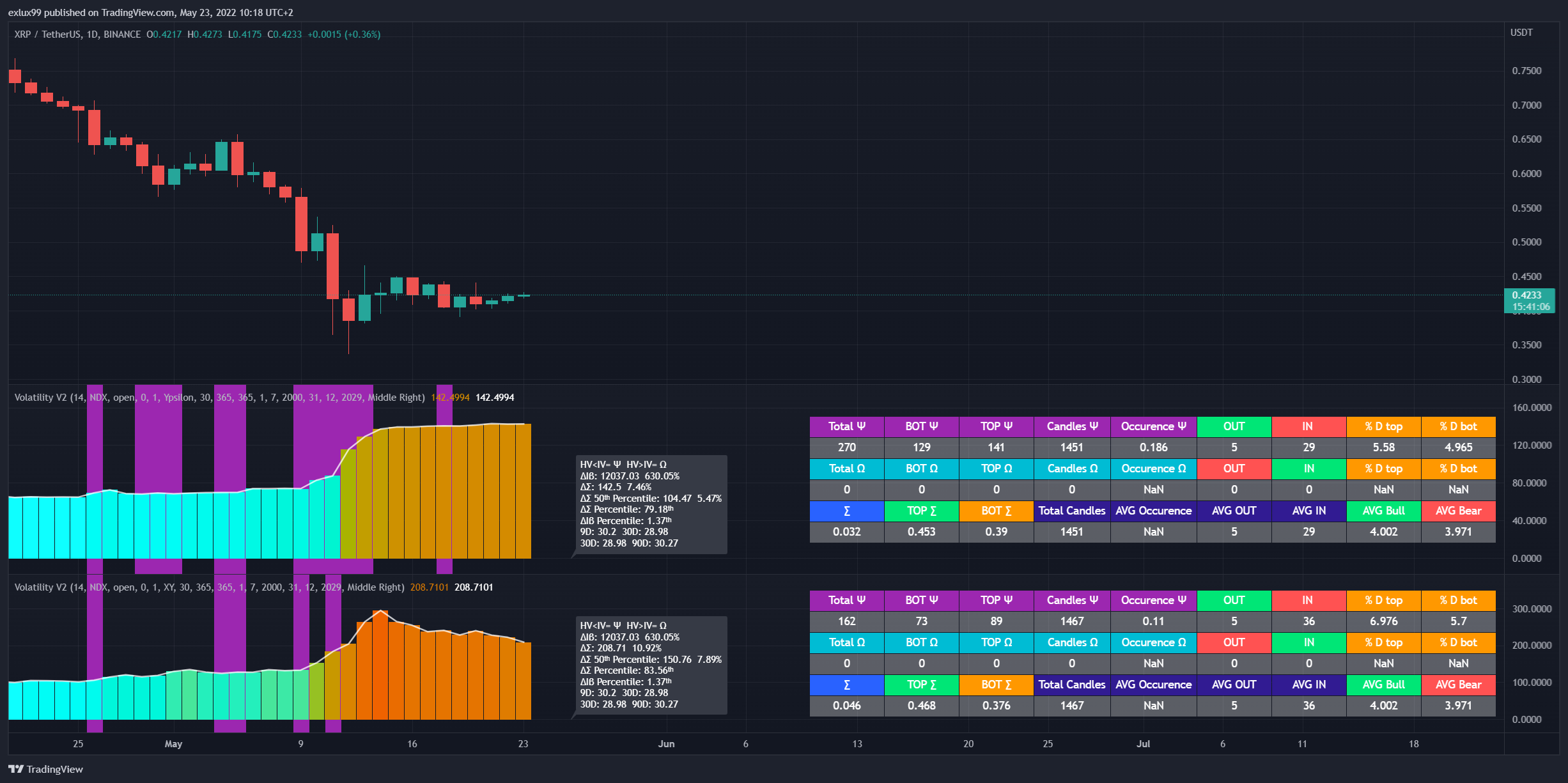
Task: Click the 200.0000 axis label
Action: [x=1532, y=646]
